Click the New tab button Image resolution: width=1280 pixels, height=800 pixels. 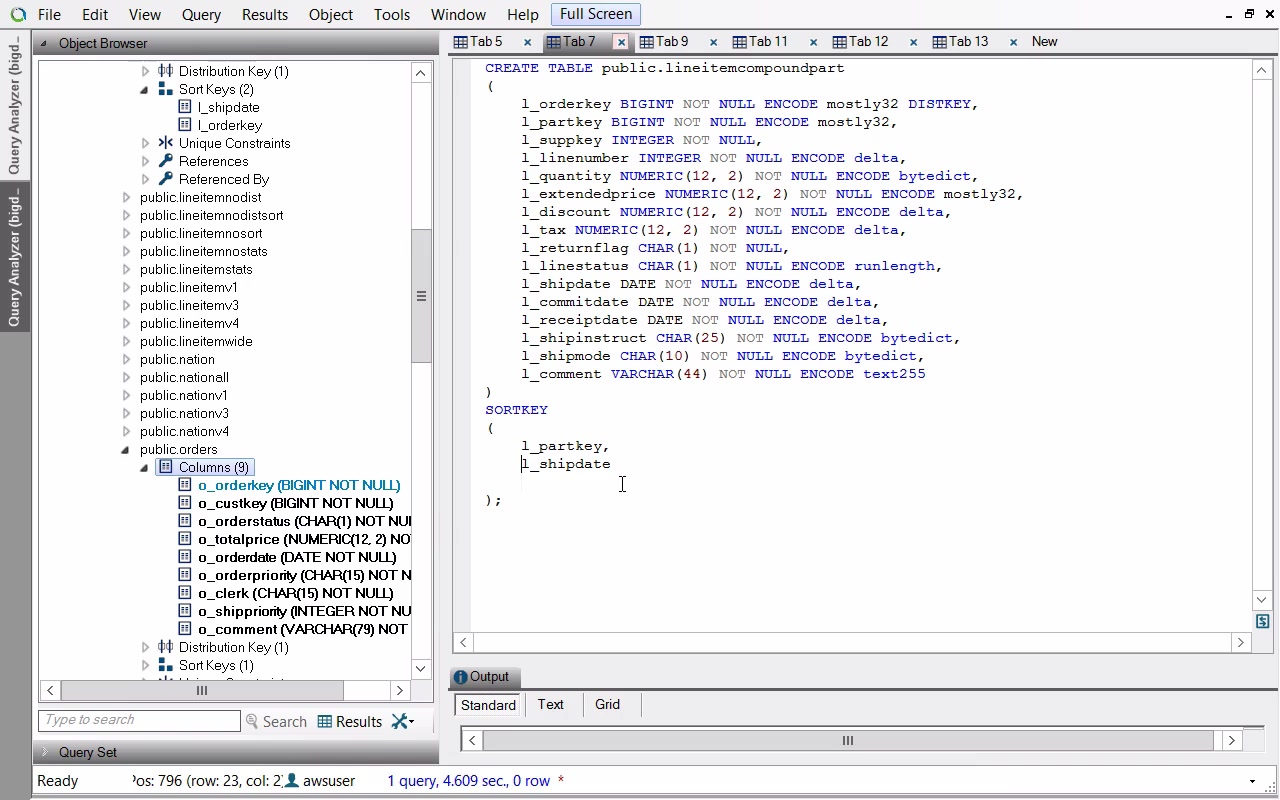1044,42
